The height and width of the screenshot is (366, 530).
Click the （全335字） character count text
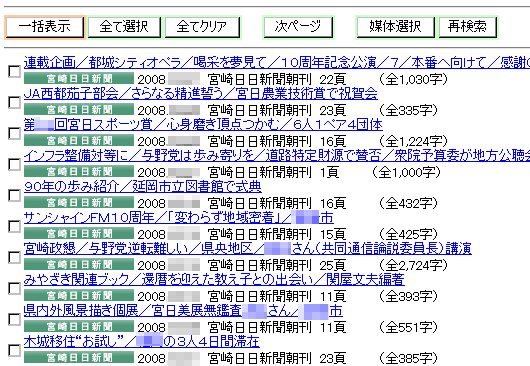click(408, 110)
